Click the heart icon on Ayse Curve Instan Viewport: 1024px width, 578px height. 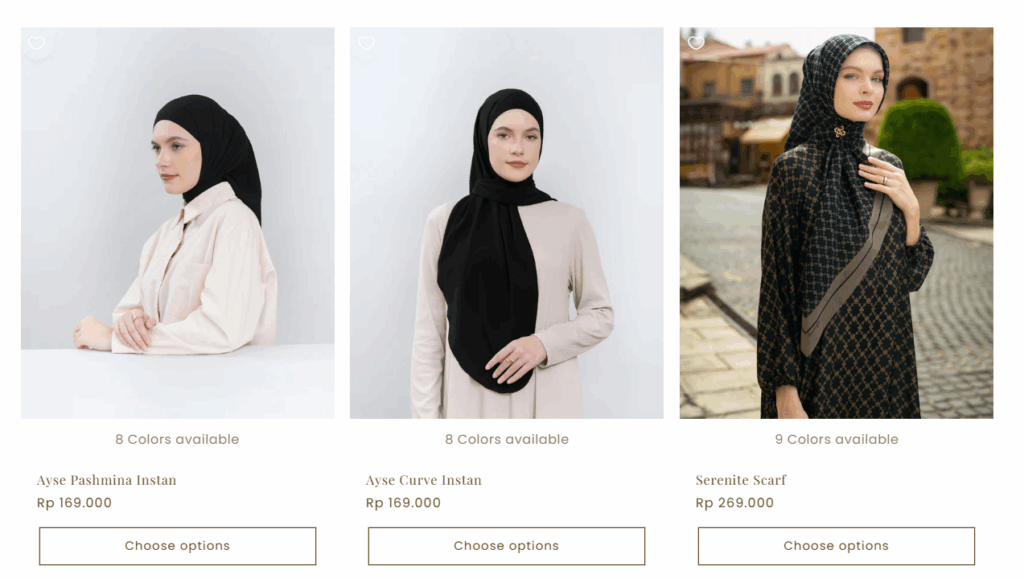pyautogui.click(x=366, y=43)
